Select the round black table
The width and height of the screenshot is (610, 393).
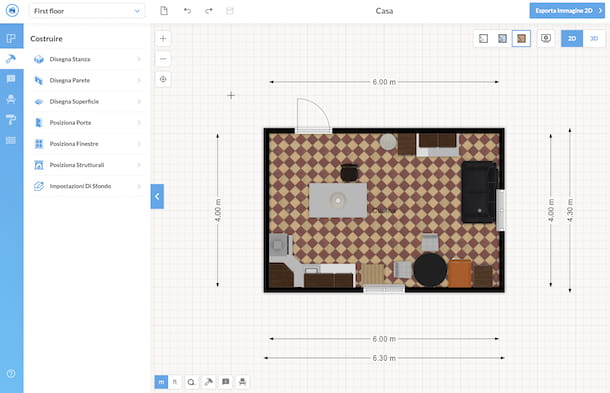[430, 269]
